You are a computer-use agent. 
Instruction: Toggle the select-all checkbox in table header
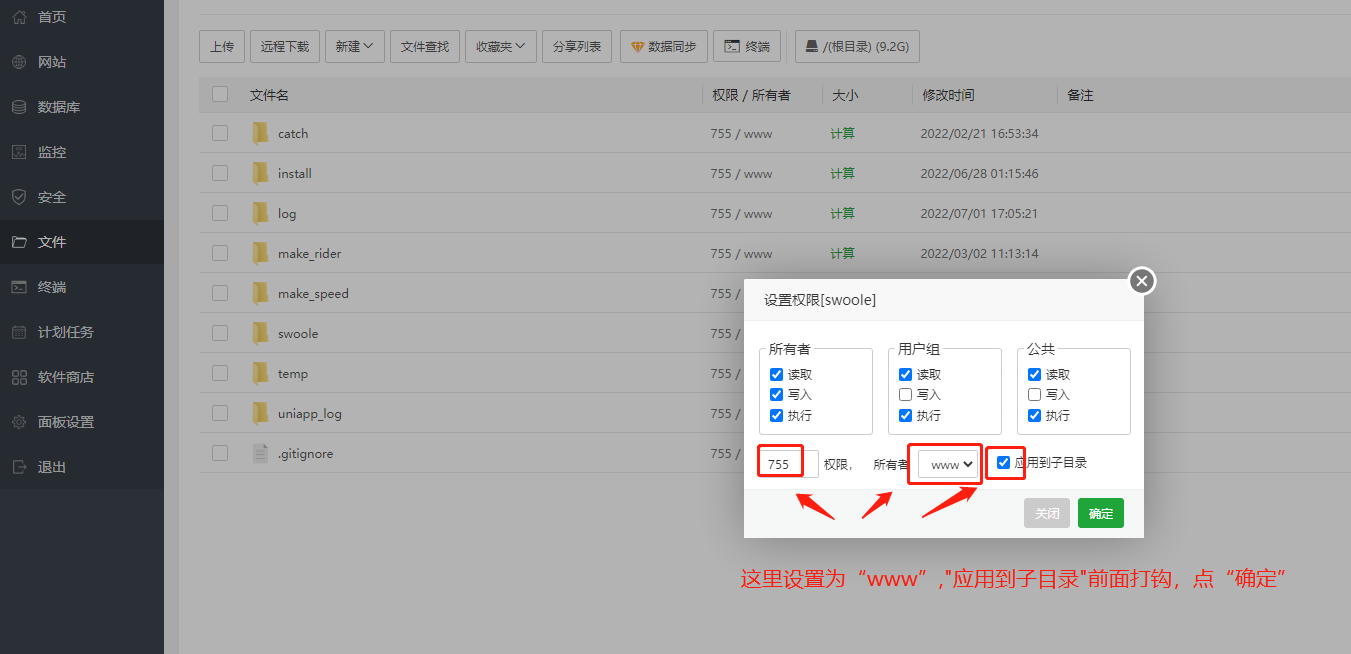(220, 94)
